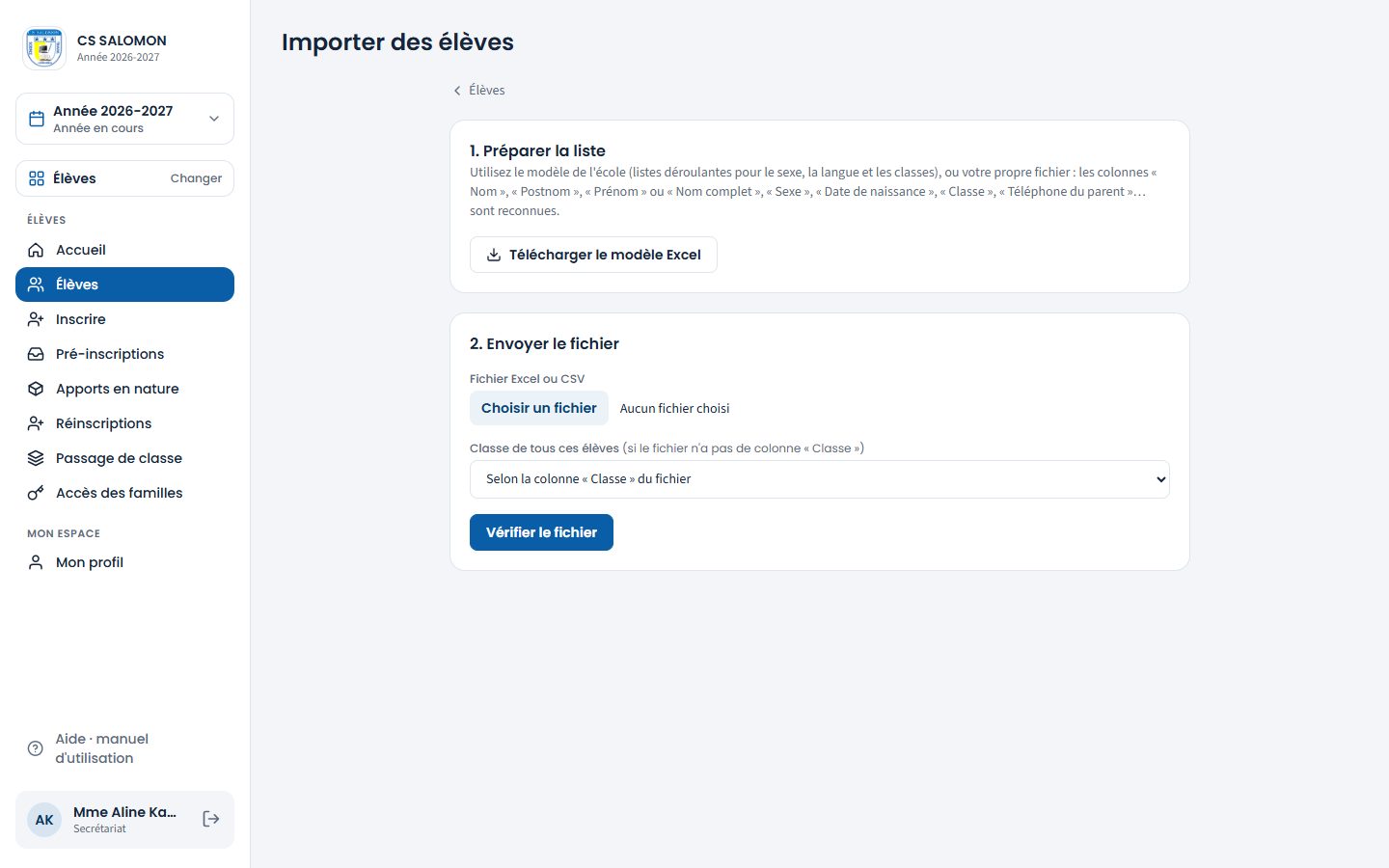Screen dimensions: 1389x868
Task: Click the Apports en nature box icon
Action: [x=36, y=389]
